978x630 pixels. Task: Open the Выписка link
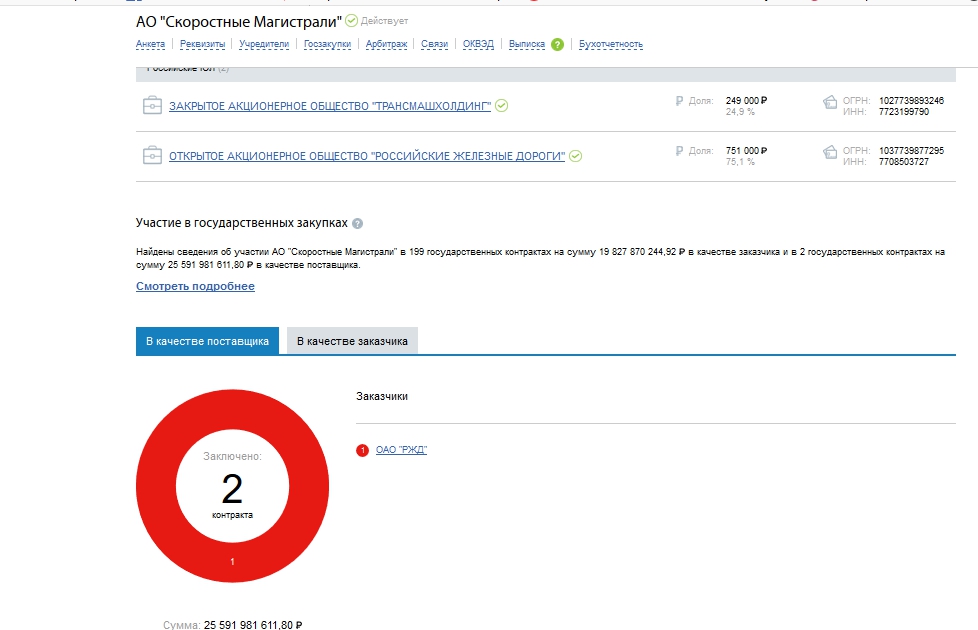coord(527,44)
